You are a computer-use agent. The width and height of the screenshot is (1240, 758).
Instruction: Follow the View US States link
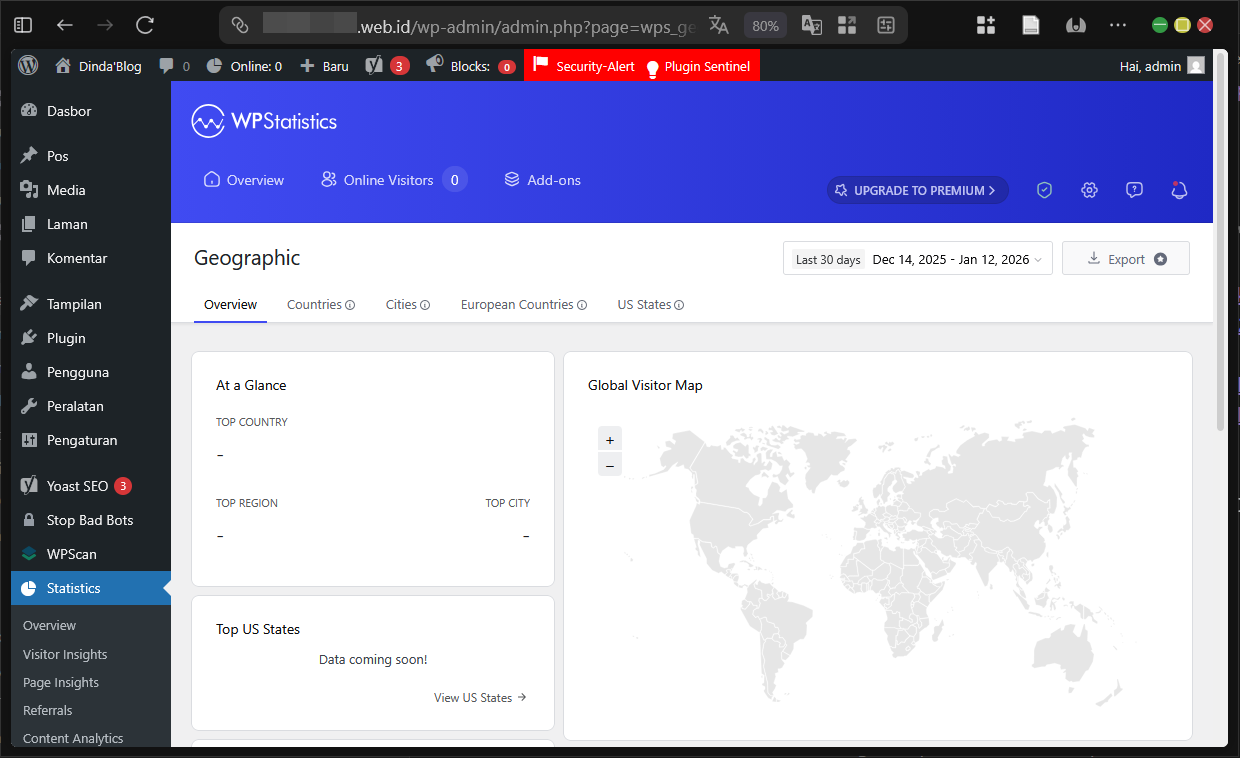(x=473, y=697)
